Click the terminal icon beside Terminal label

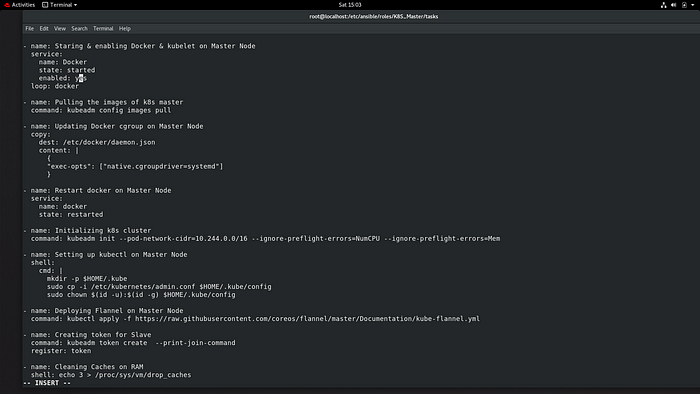coord(45,5)
